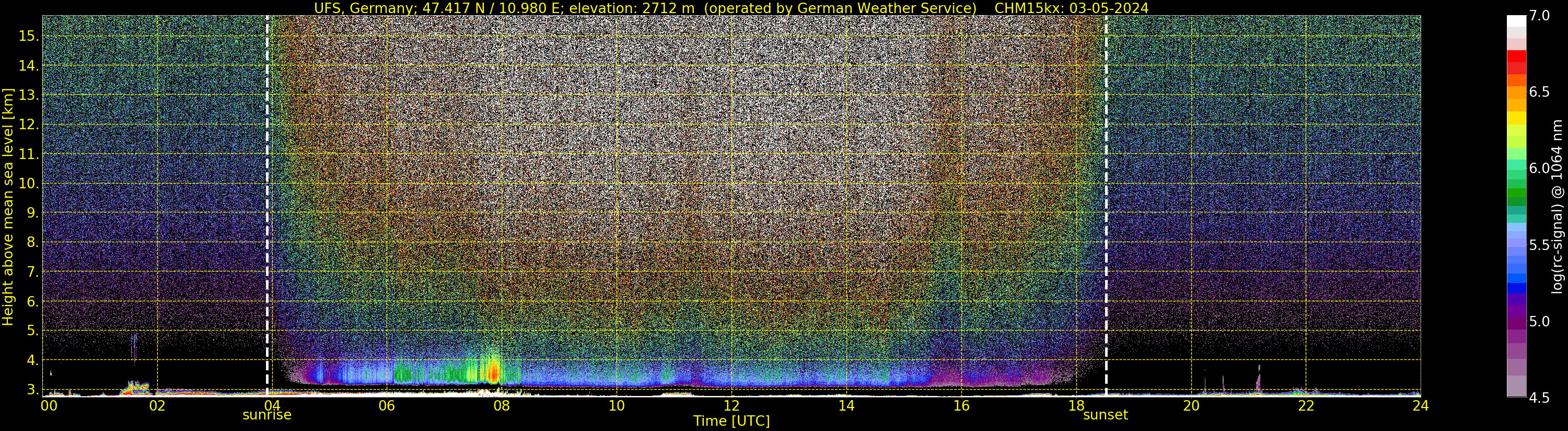Click the 'Height above mean sea level [km]' label
The image size is (1568, 431).
(x=8, y=206)
